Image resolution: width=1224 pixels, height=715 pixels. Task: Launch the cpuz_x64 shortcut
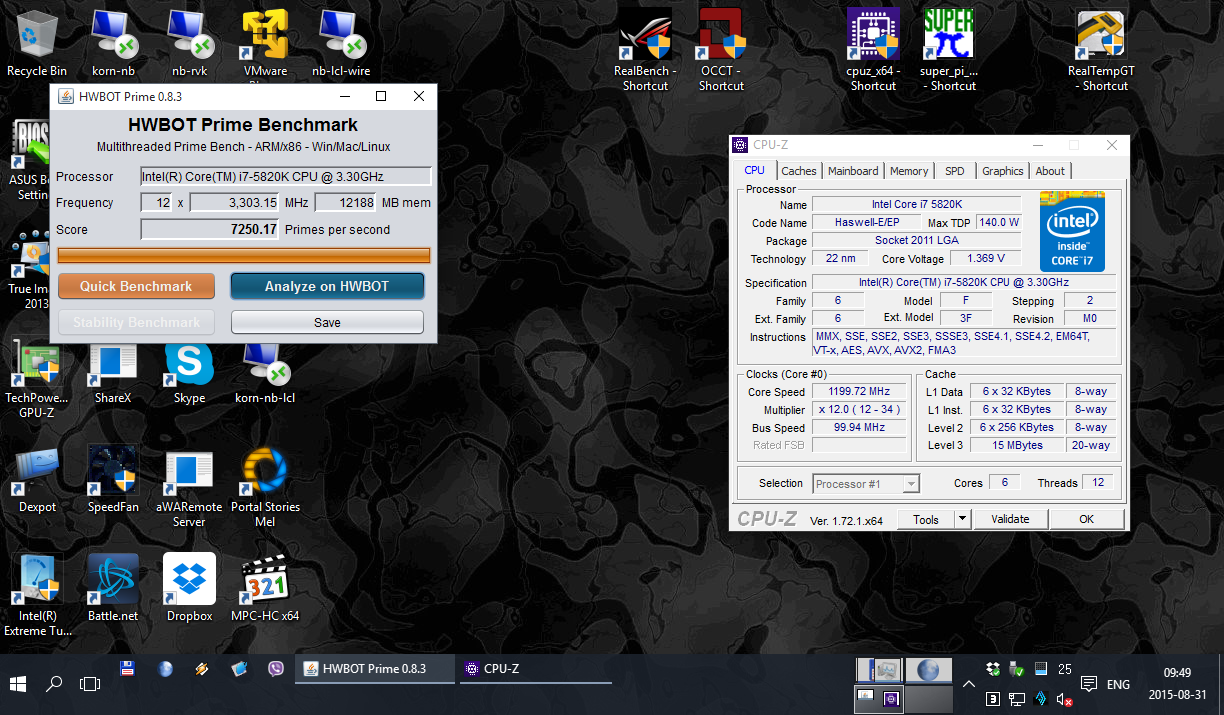point(873,50)
